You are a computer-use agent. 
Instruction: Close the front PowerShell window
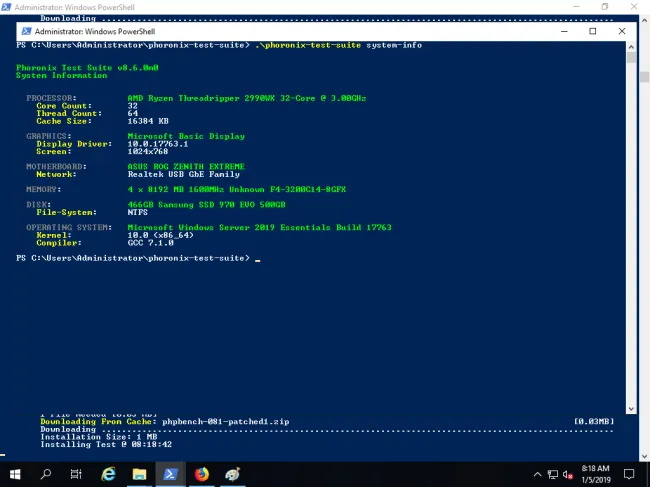[622, 31]
